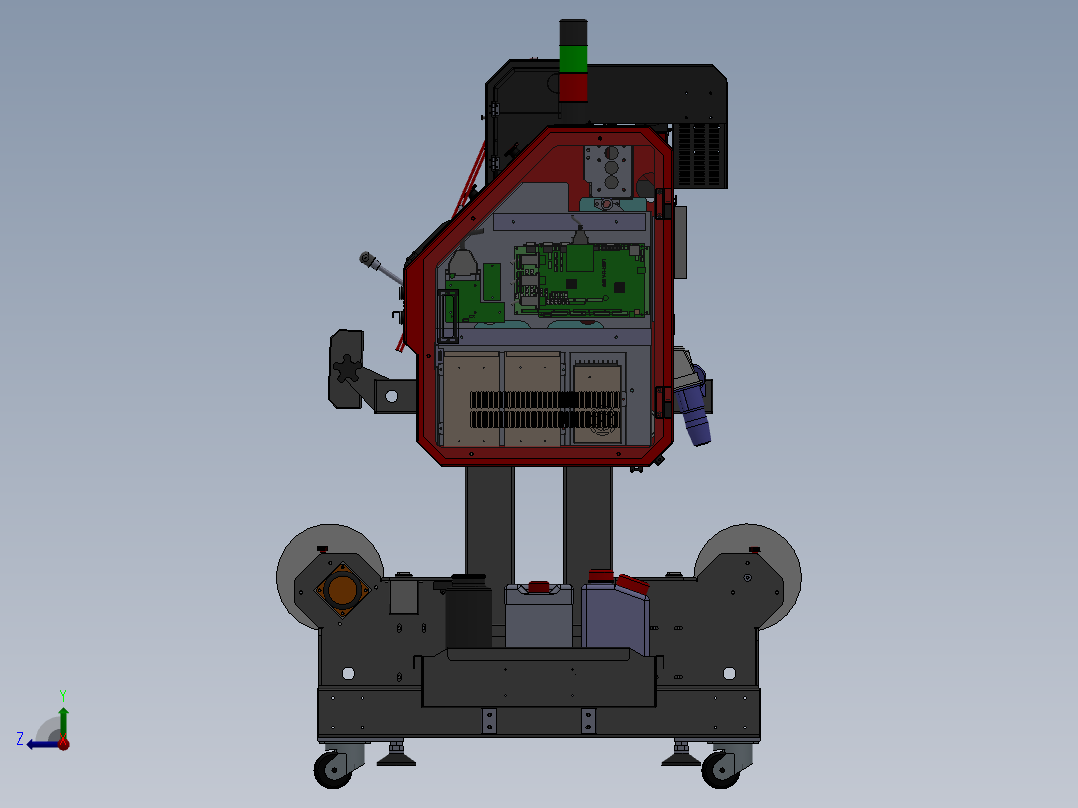Select the orange hub on left reel mount
The width and height of the screenshot is (1078, 808).
point(342,589)
